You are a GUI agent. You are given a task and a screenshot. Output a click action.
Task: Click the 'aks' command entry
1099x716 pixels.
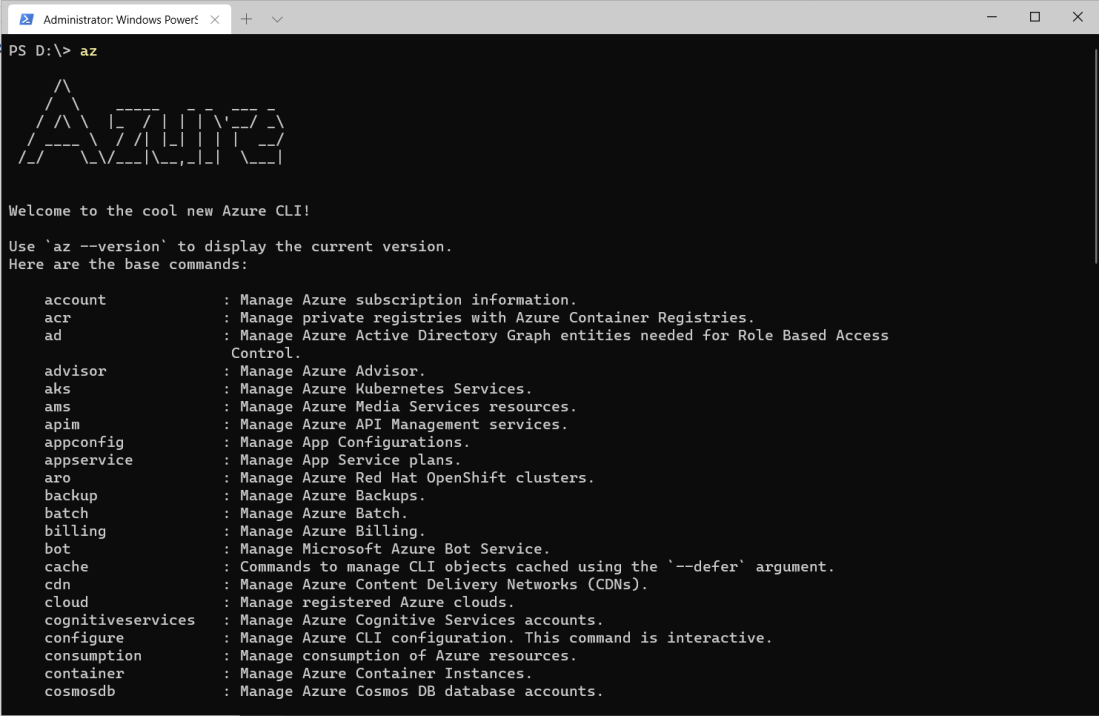tap(57, 389)
